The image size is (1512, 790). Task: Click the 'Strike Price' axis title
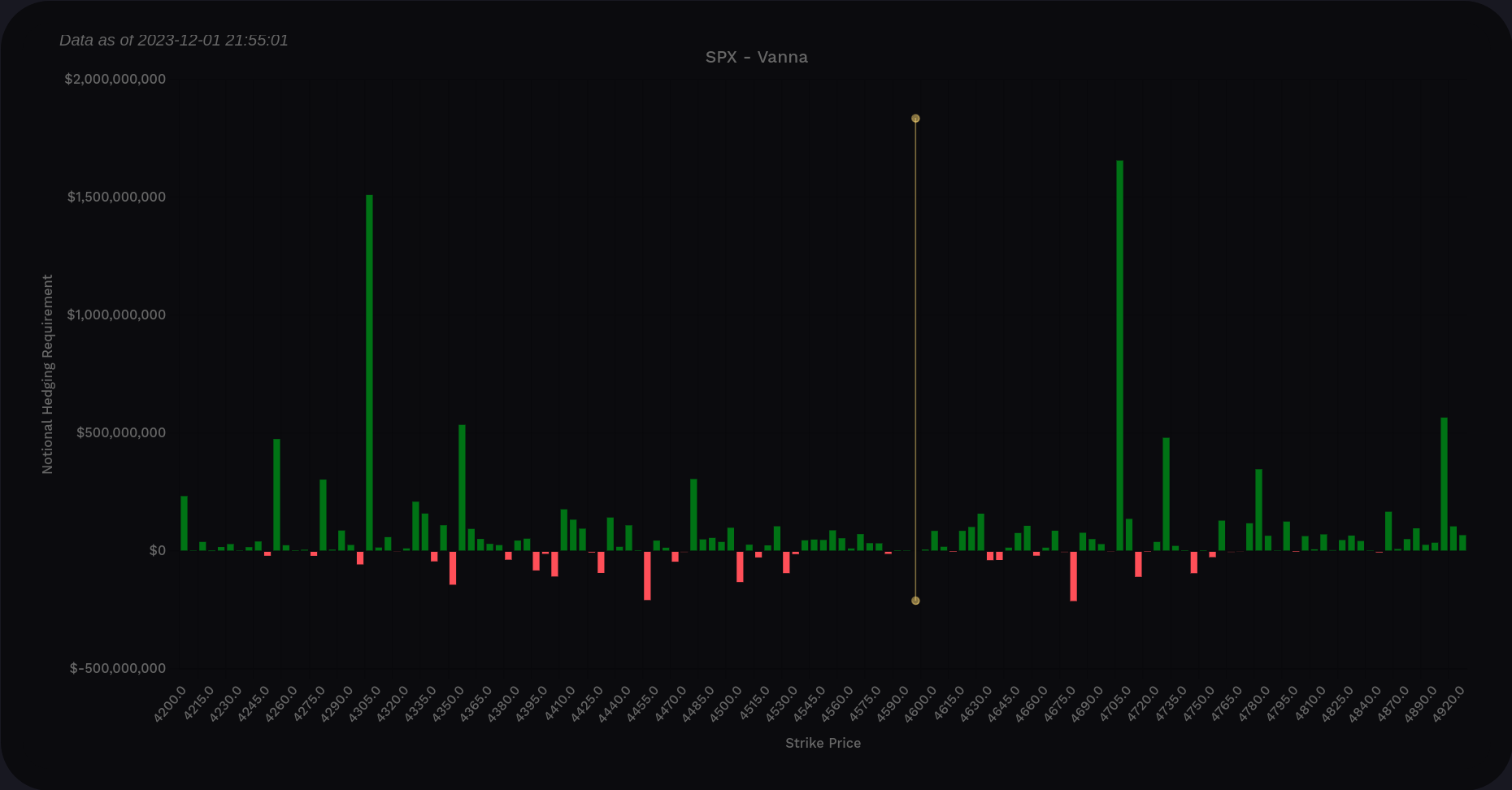[x=823, y=743]
